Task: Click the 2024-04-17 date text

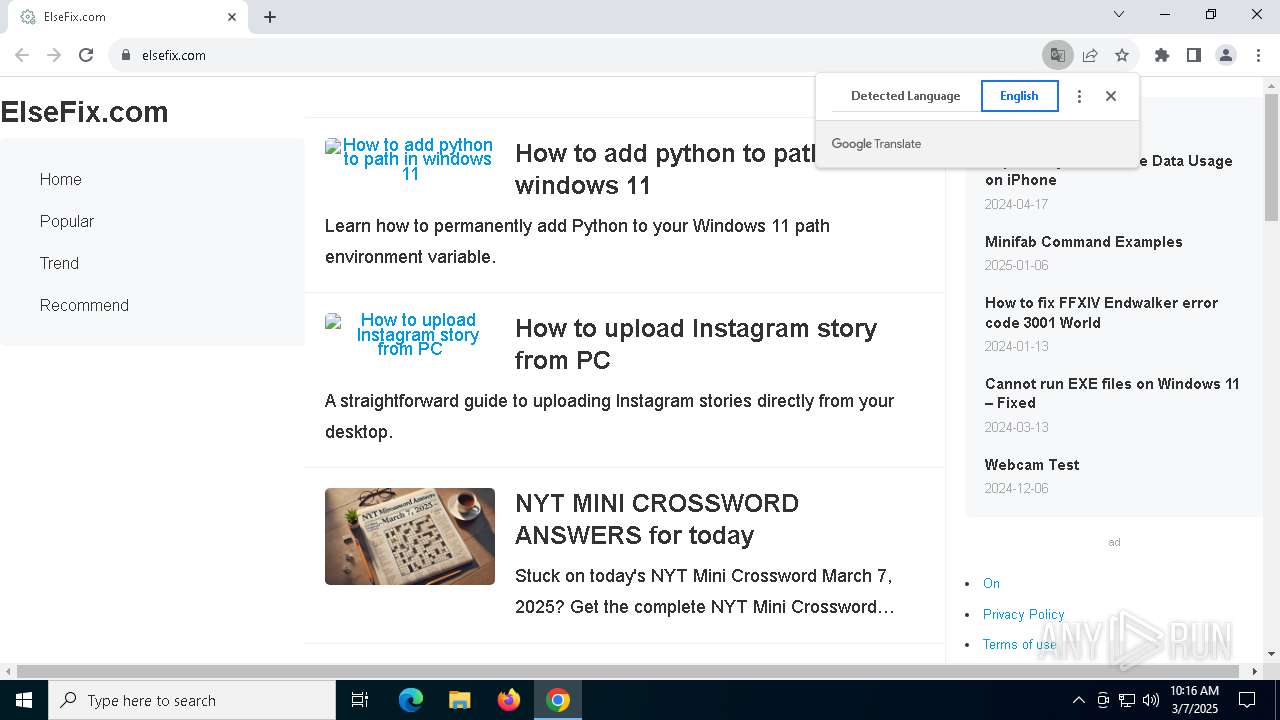Action: [1016, 204]
